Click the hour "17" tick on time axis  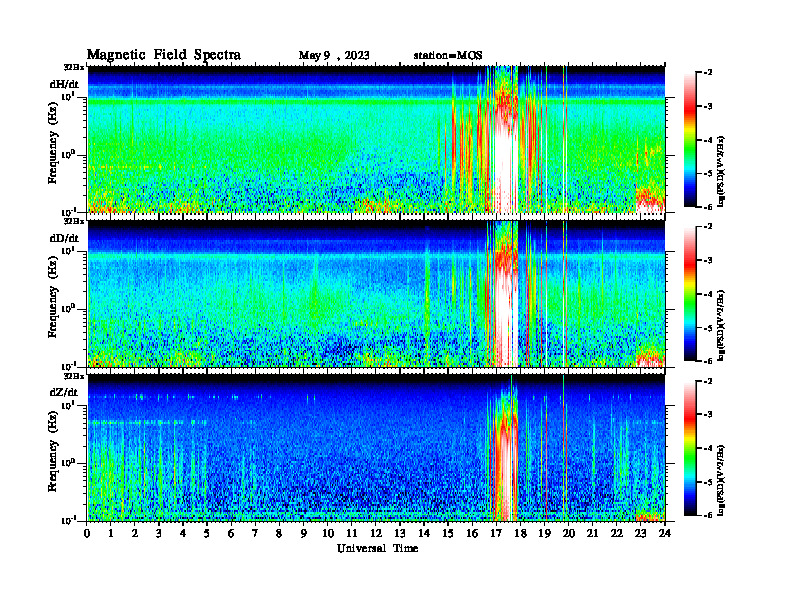[x=496, y=534]
